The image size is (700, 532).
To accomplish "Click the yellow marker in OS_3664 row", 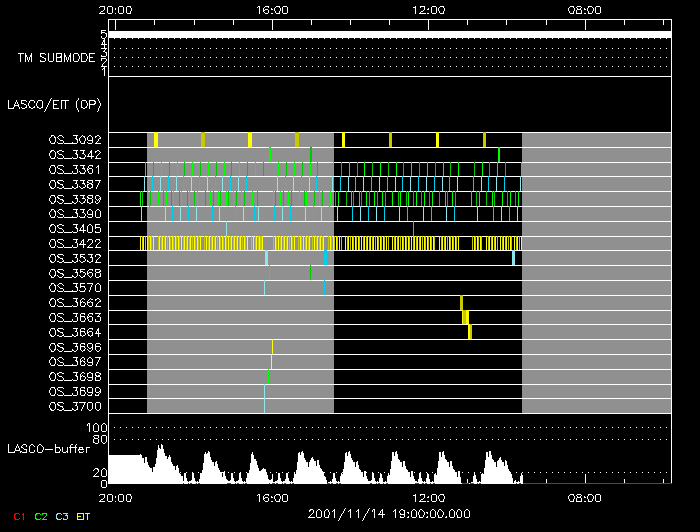I will [x=470, y=332].
